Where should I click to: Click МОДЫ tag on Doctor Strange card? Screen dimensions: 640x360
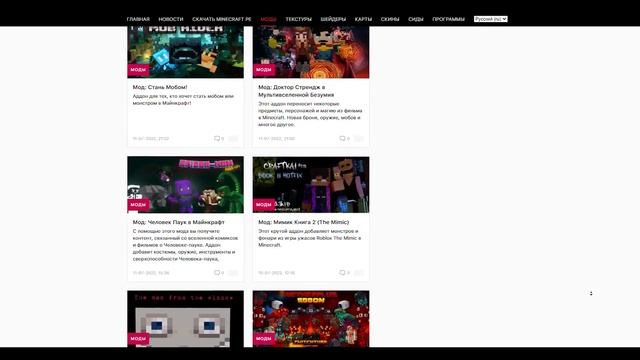(263, 70)
